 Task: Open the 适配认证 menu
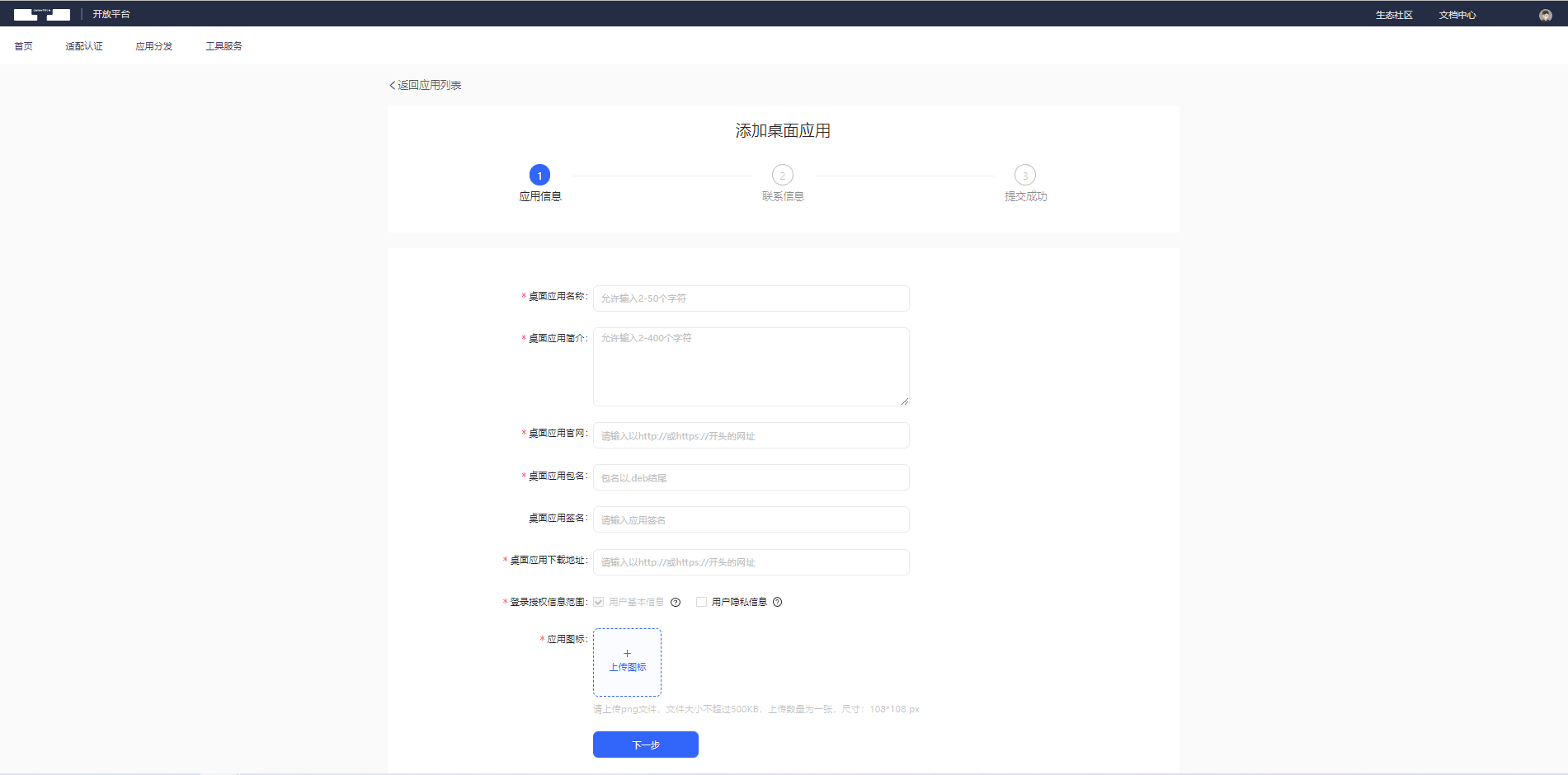[x=84, y=46]
